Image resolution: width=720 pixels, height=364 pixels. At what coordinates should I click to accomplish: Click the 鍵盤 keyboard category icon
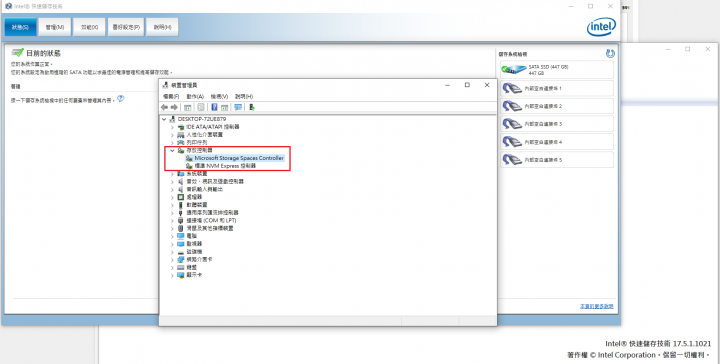[x=180, y=267]
